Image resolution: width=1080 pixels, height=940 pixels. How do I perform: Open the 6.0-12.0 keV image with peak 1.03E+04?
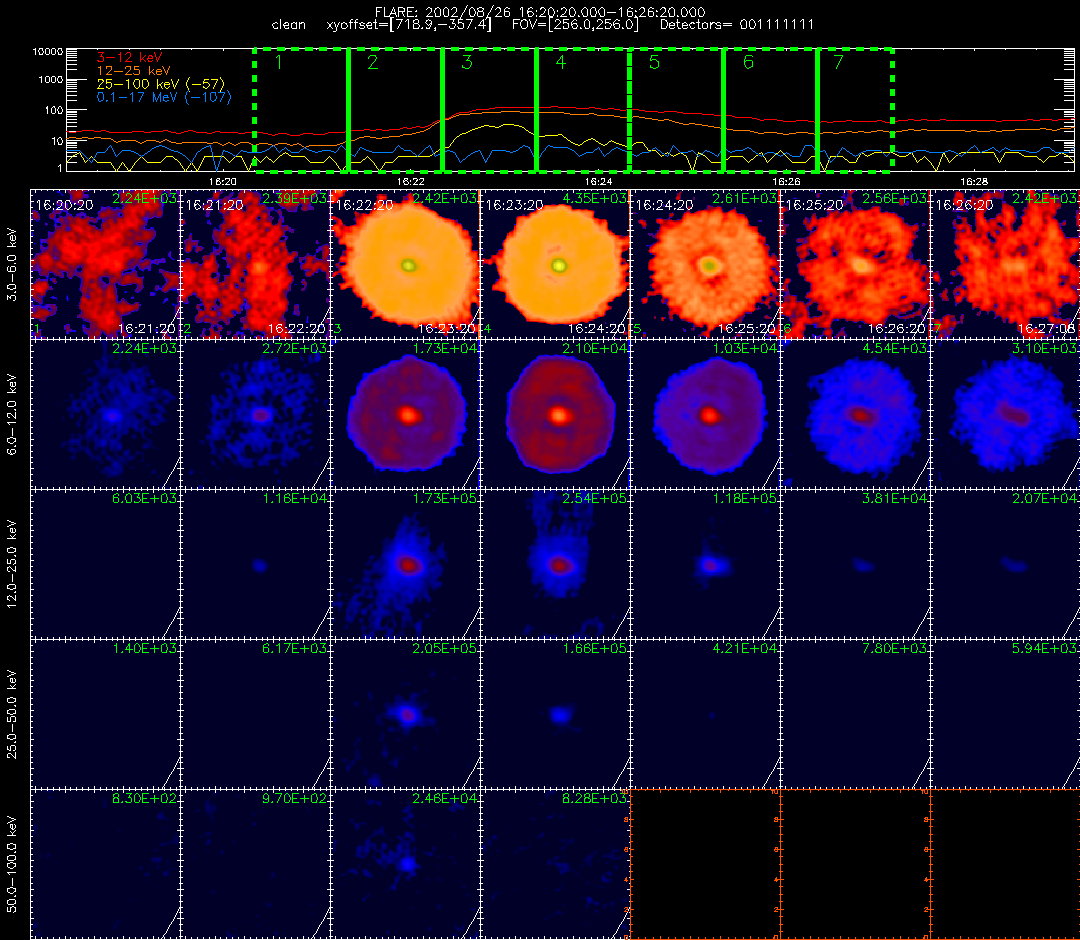point(706,415)
